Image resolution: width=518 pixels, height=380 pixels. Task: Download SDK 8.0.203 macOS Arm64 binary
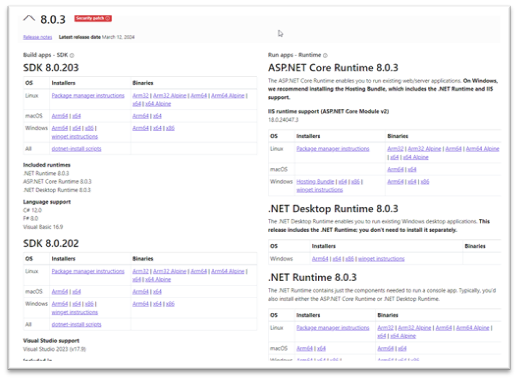(x=140, y=116)
